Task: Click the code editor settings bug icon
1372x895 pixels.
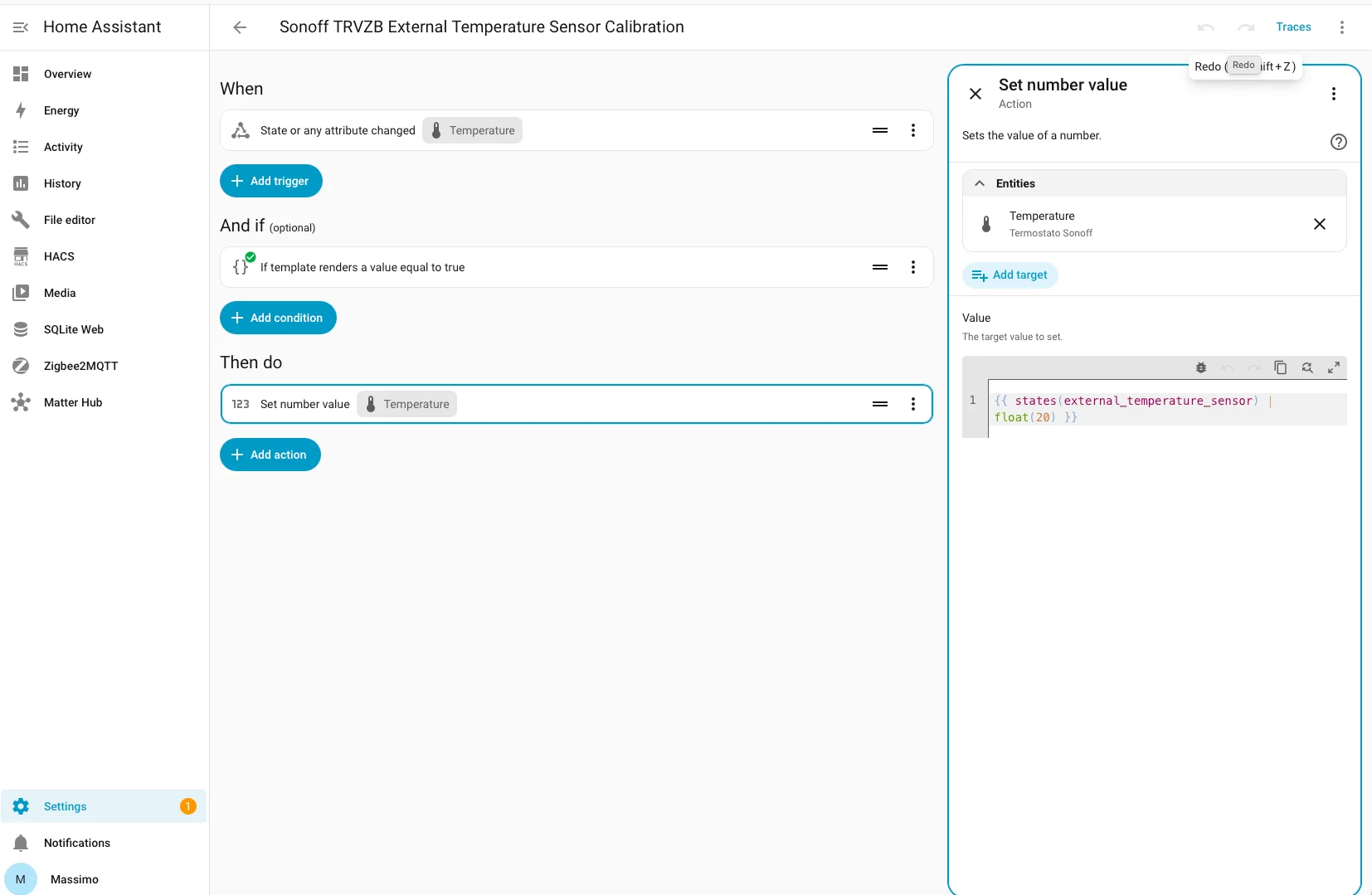Action: pyautogui.click(x=1201, y=367)
